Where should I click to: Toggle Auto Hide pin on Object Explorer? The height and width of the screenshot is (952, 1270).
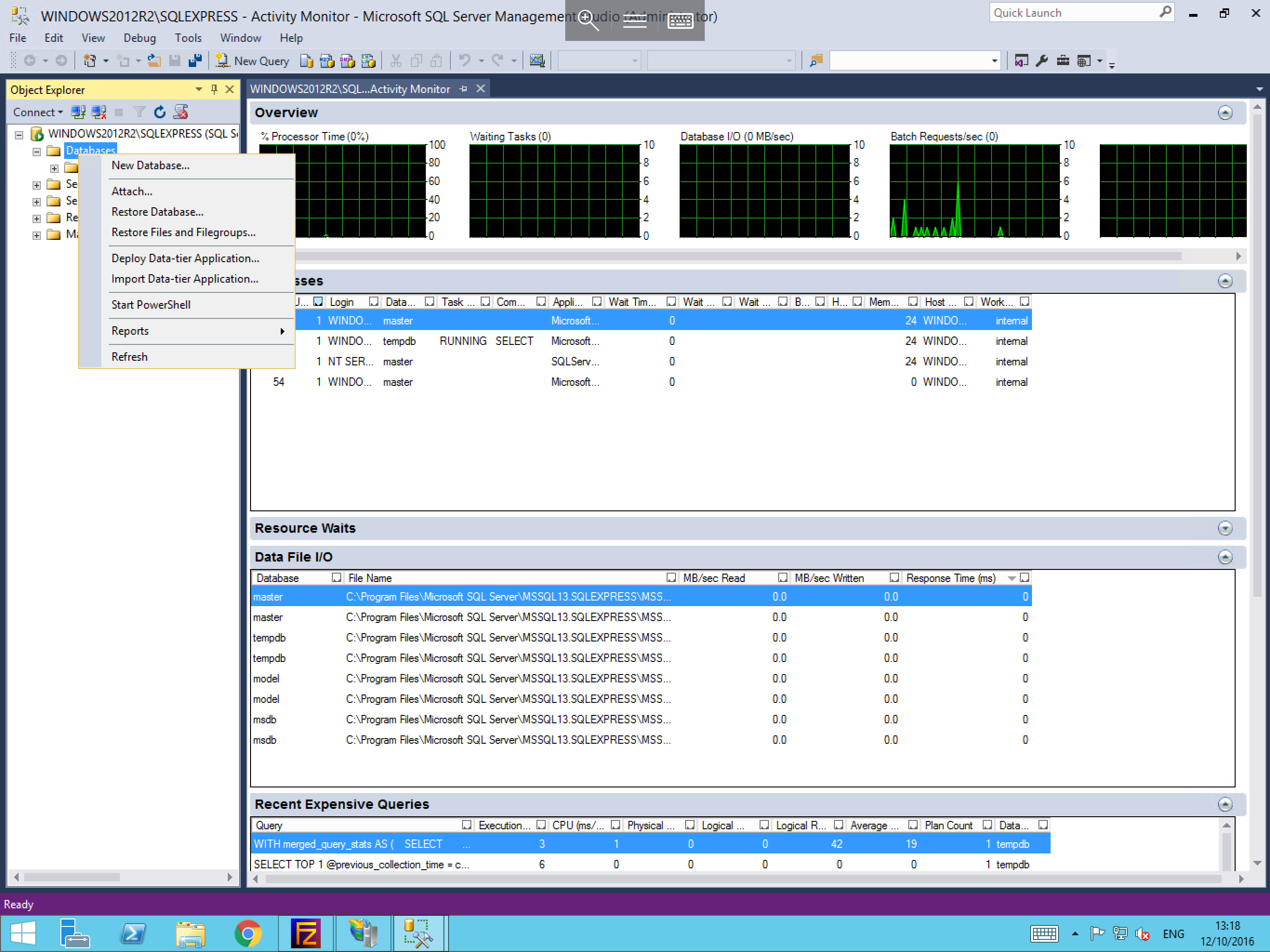(214, 90)
